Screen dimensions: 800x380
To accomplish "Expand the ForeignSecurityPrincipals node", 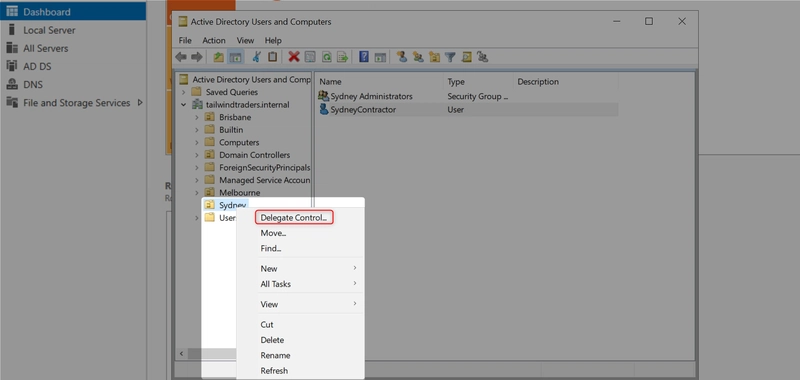I will pyautogui.click(x=197, y=167).
